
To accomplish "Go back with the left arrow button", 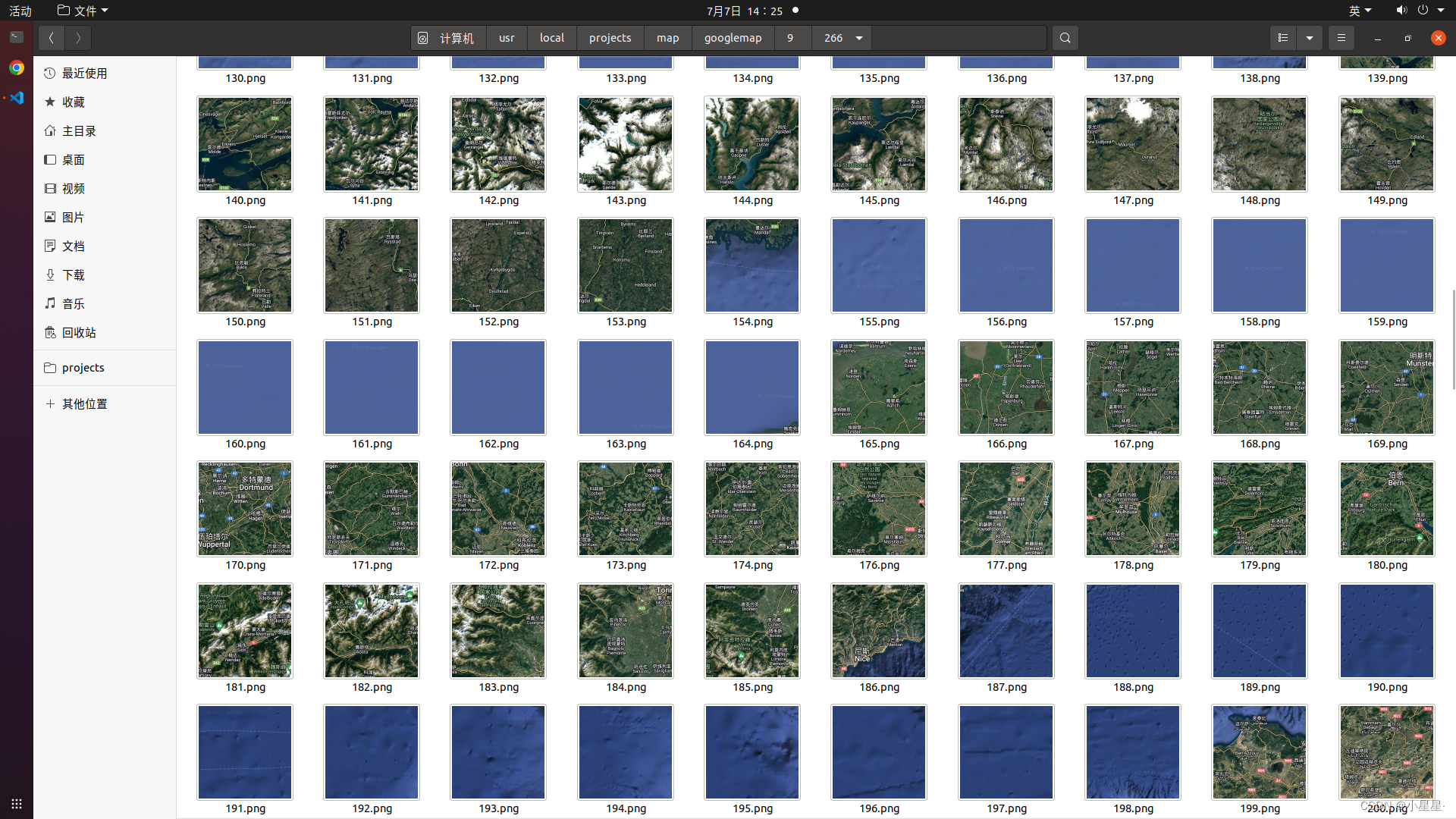I will (x=51, y=38).
